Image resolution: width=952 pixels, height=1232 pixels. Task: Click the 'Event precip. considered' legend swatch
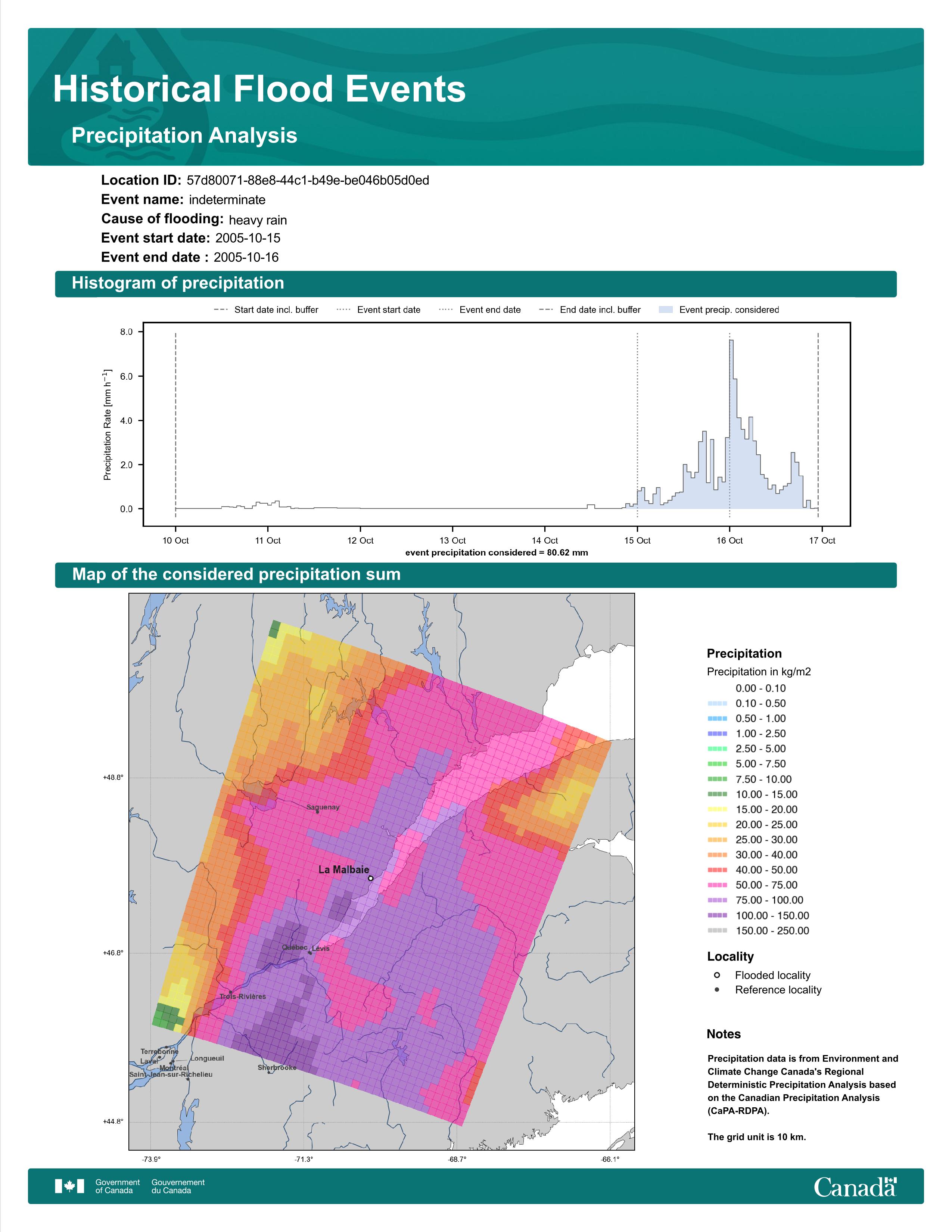(x=666, y=310)
